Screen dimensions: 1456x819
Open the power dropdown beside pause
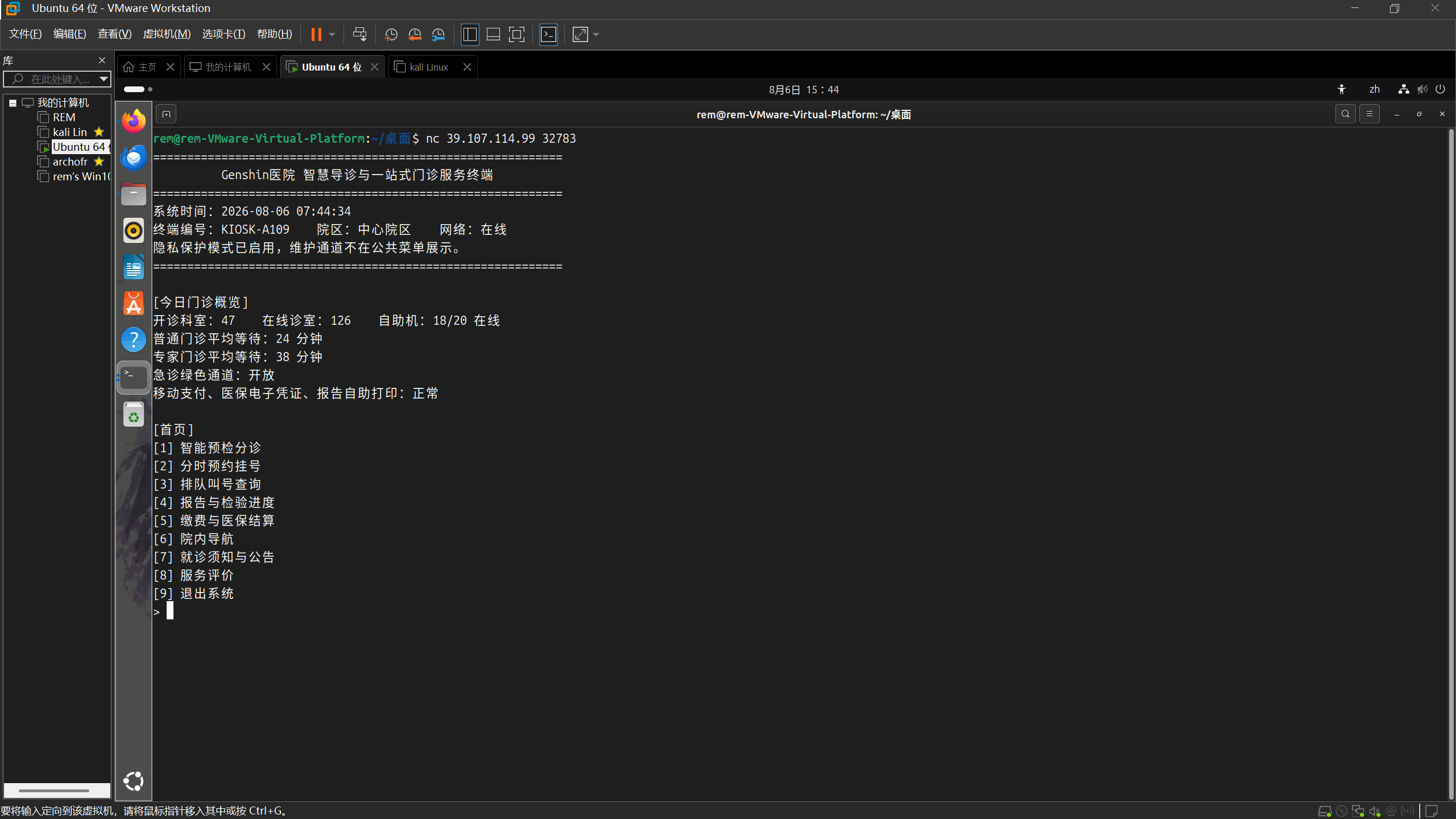click(x=332, y=35)
